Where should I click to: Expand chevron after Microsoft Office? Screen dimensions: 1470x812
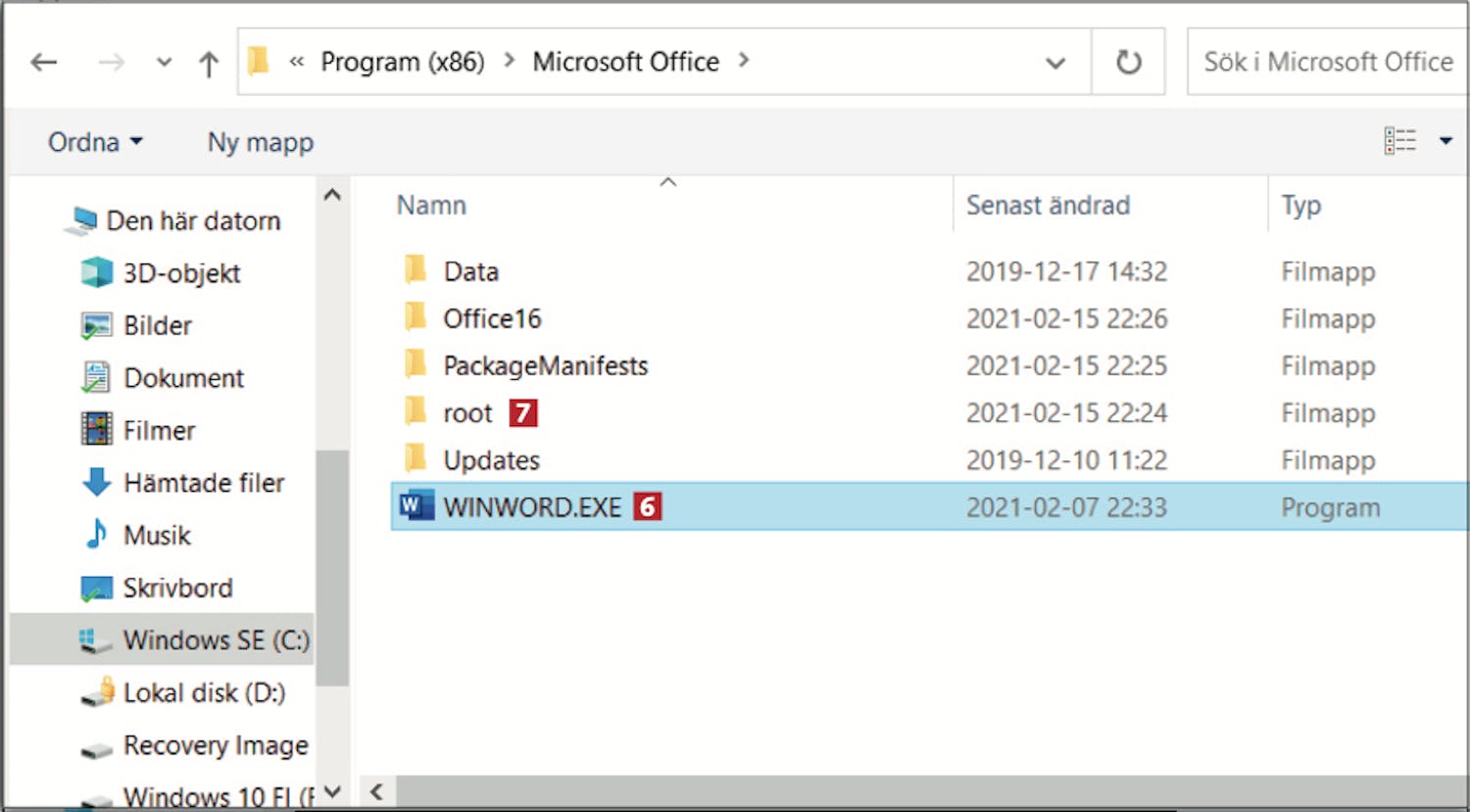click(x=744, y=61)
